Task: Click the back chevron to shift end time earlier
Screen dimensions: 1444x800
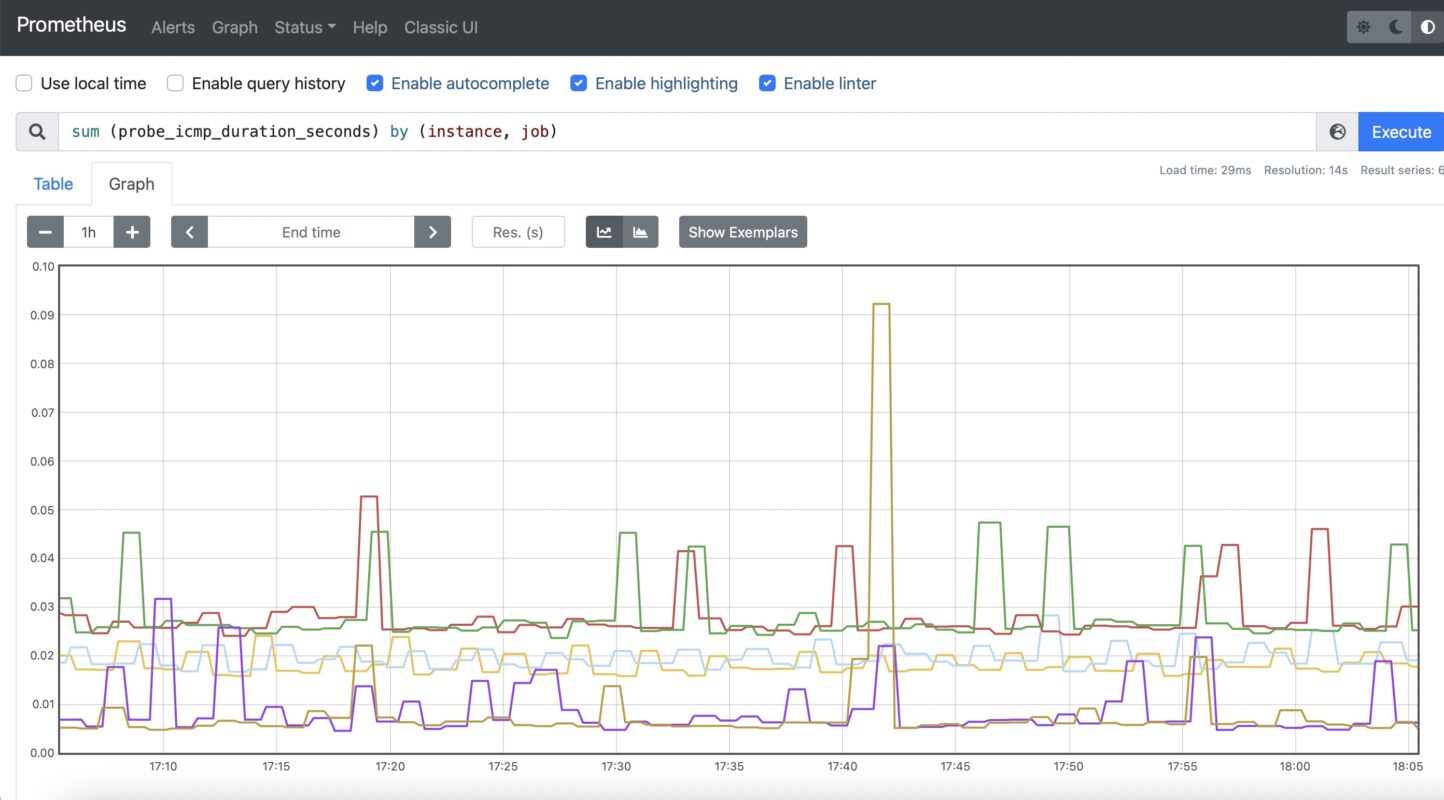Action: [189, 231]
